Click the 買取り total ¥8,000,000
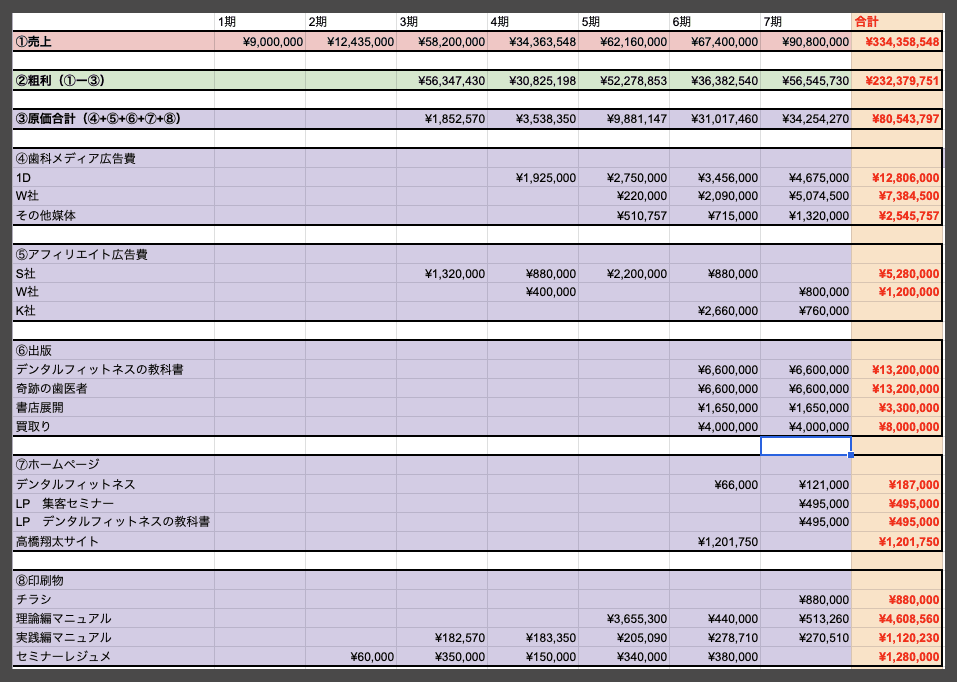The image size is (957, 682). click(x=897, y=426)
